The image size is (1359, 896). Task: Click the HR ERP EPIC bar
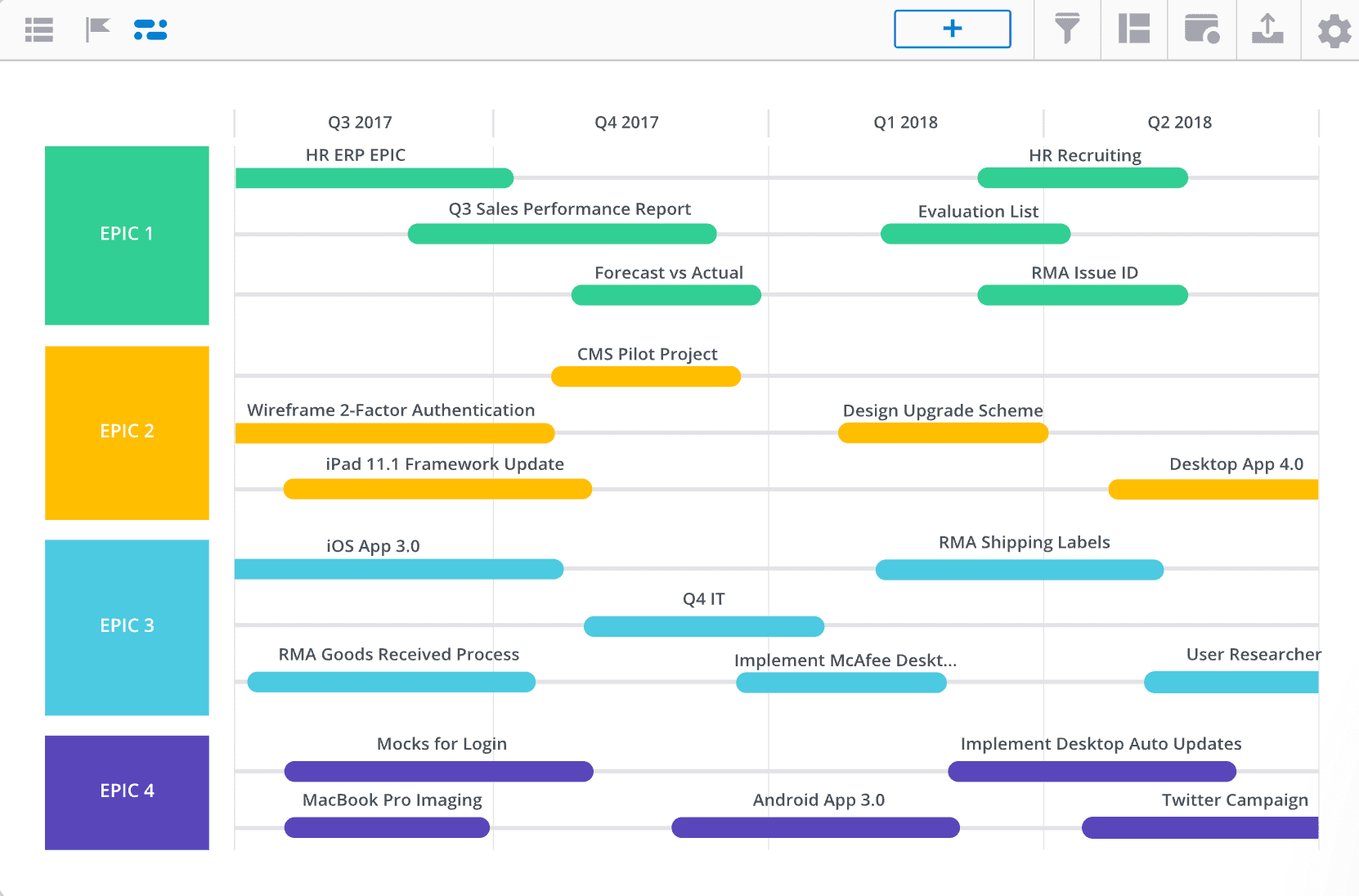[374, 178]
